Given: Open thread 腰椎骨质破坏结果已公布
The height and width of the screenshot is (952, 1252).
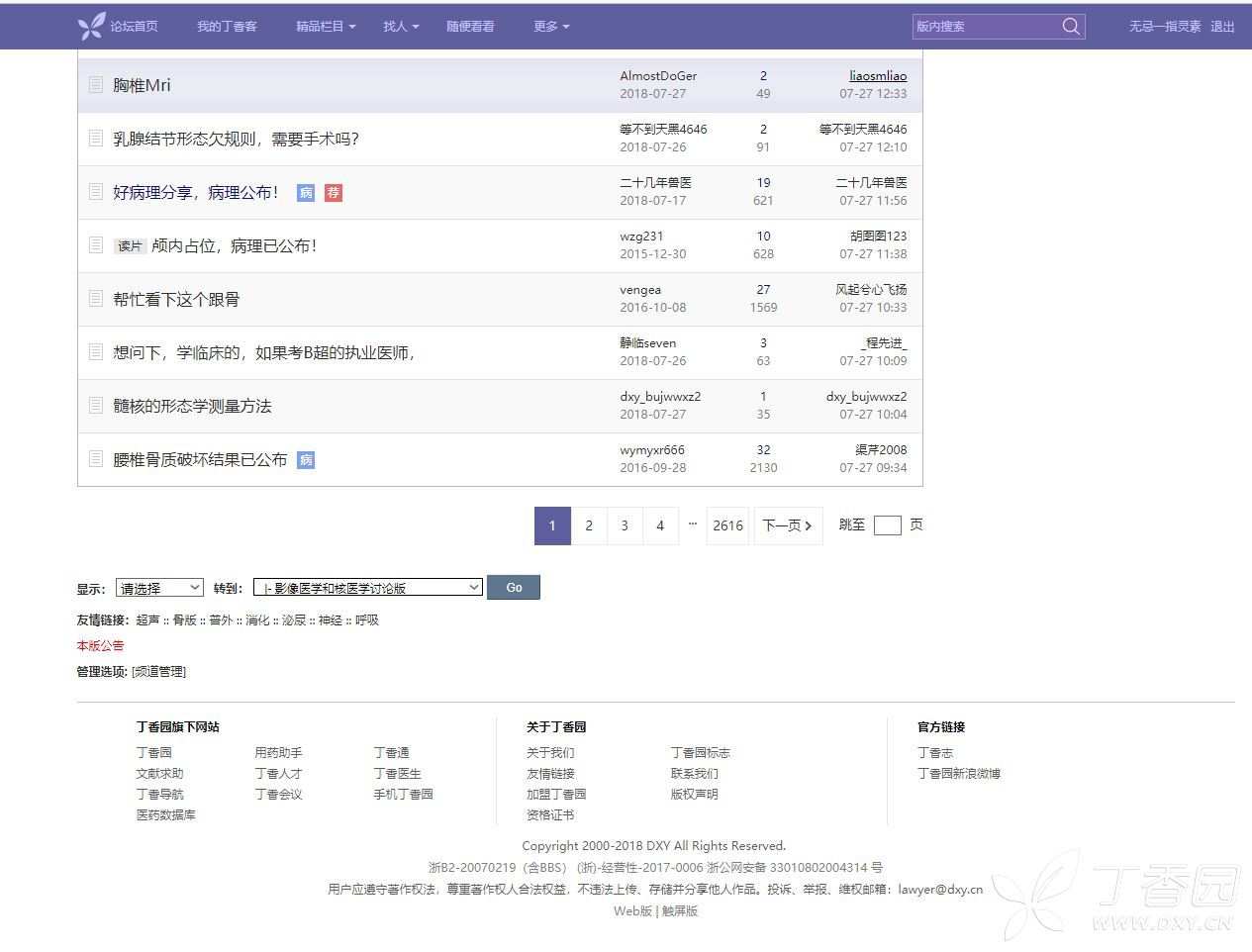Looking at the screenshot, I should [200, 459].
